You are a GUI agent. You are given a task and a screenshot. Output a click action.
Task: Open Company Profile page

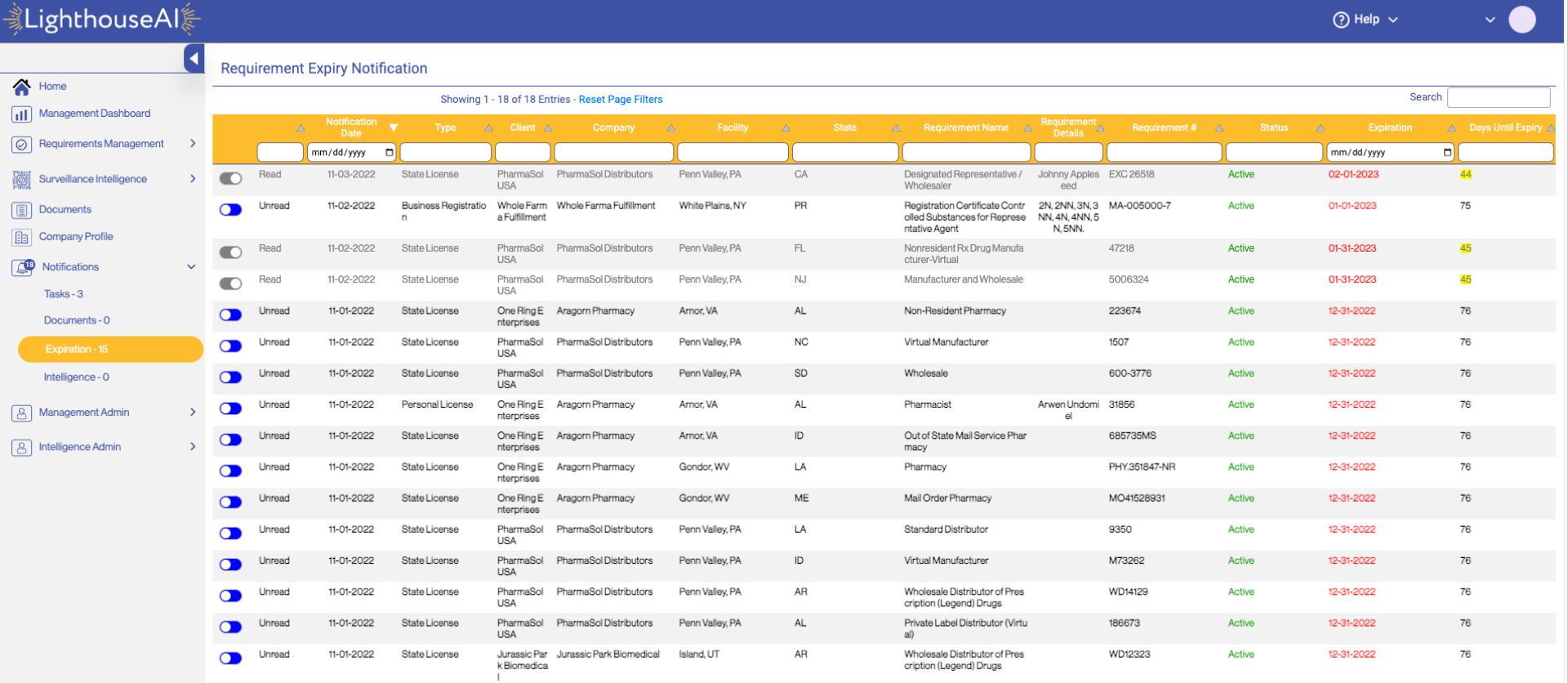click(x=76, y=237)
